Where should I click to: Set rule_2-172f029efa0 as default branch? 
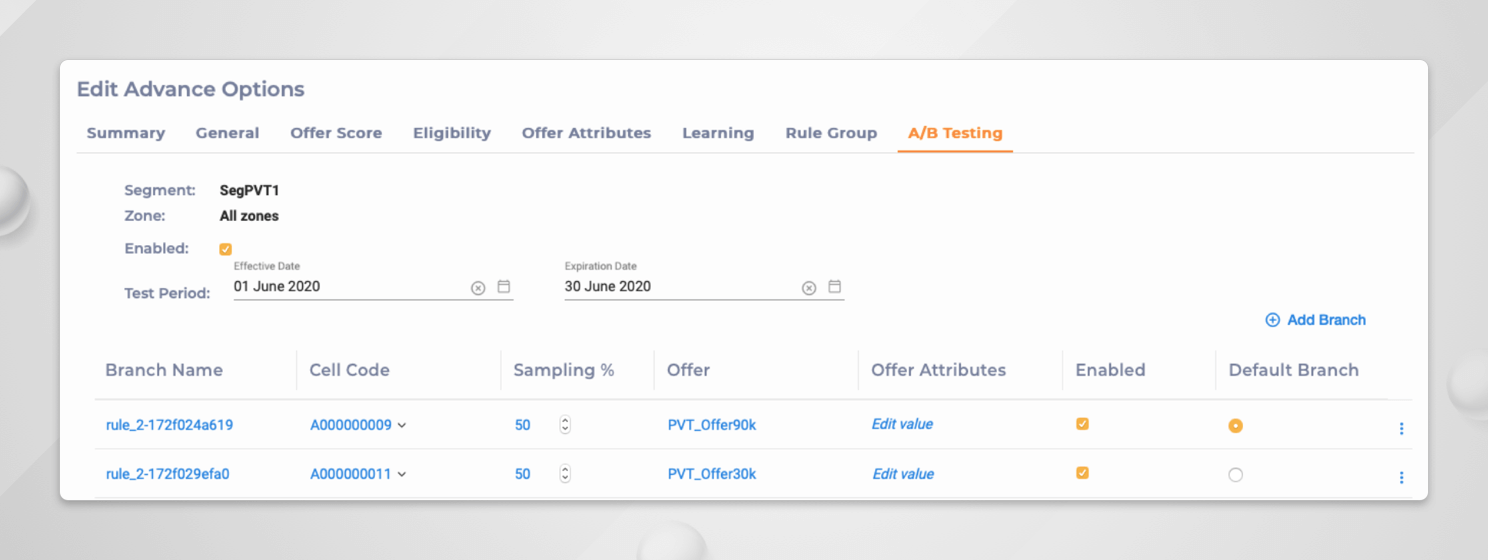pos(1235,475)
